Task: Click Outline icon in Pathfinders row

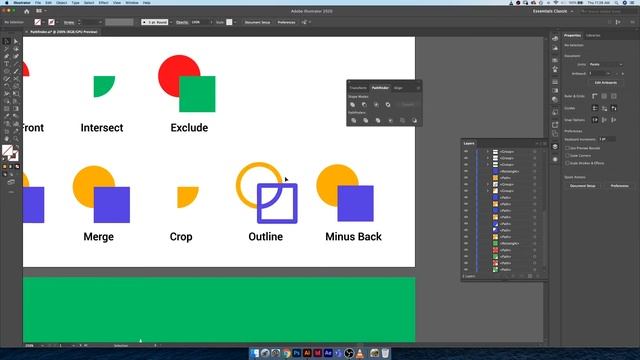Action: (x=402, y=120)
